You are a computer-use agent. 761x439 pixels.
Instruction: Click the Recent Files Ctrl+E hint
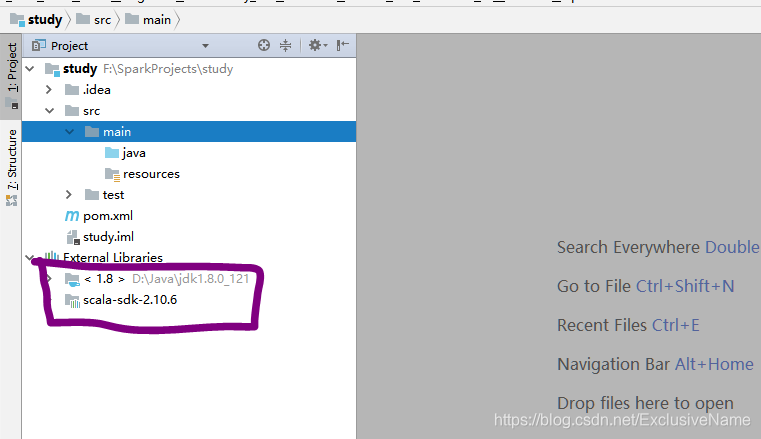(x=629, y=325)
